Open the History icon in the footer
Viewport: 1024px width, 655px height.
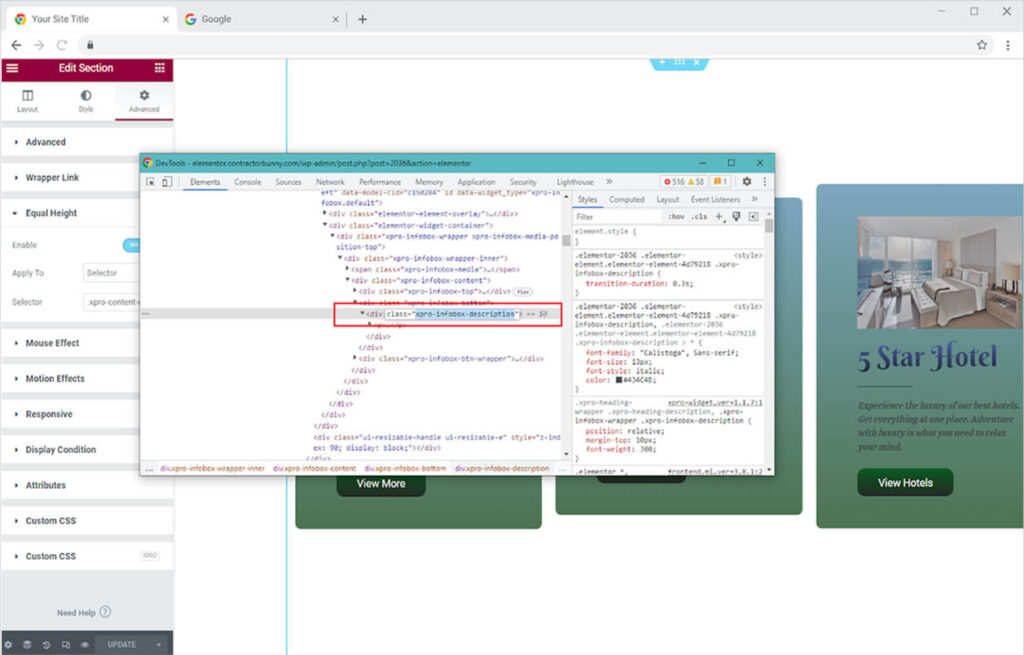click(47, 645)
